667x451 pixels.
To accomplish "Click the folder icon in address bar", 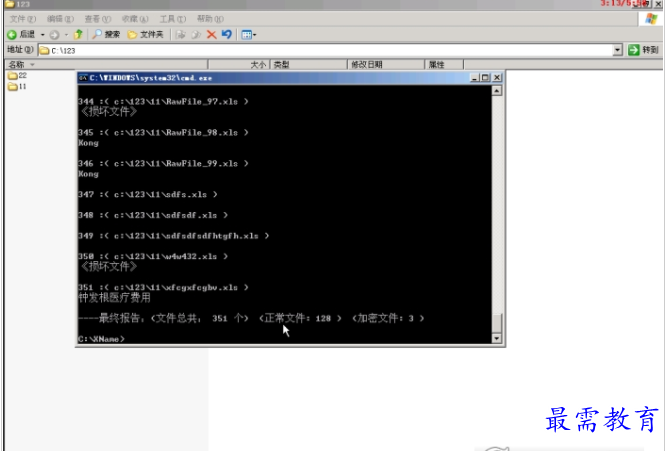I will click(x=44, y=51).
